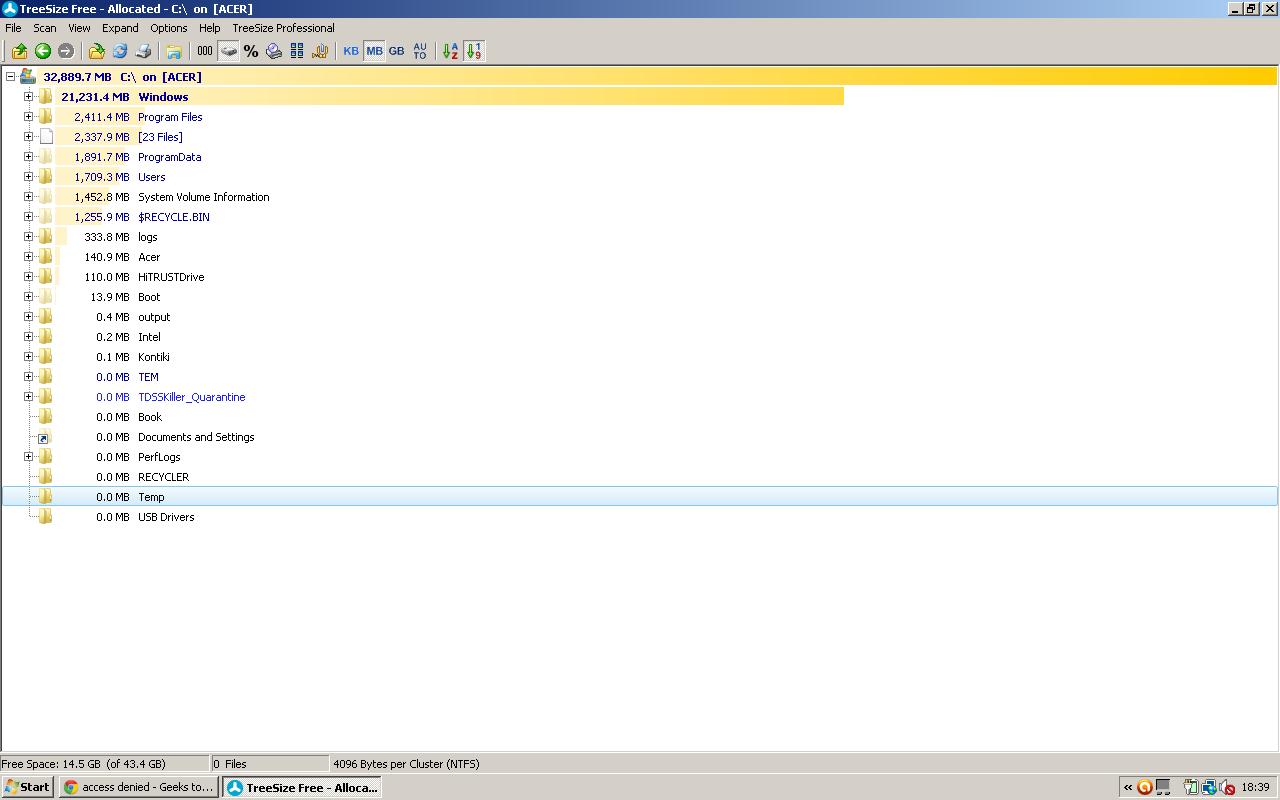1280x800 pixels.
Task: Switch to the access denied Chrome taskbar window
Action: click(x=138, y=787)
